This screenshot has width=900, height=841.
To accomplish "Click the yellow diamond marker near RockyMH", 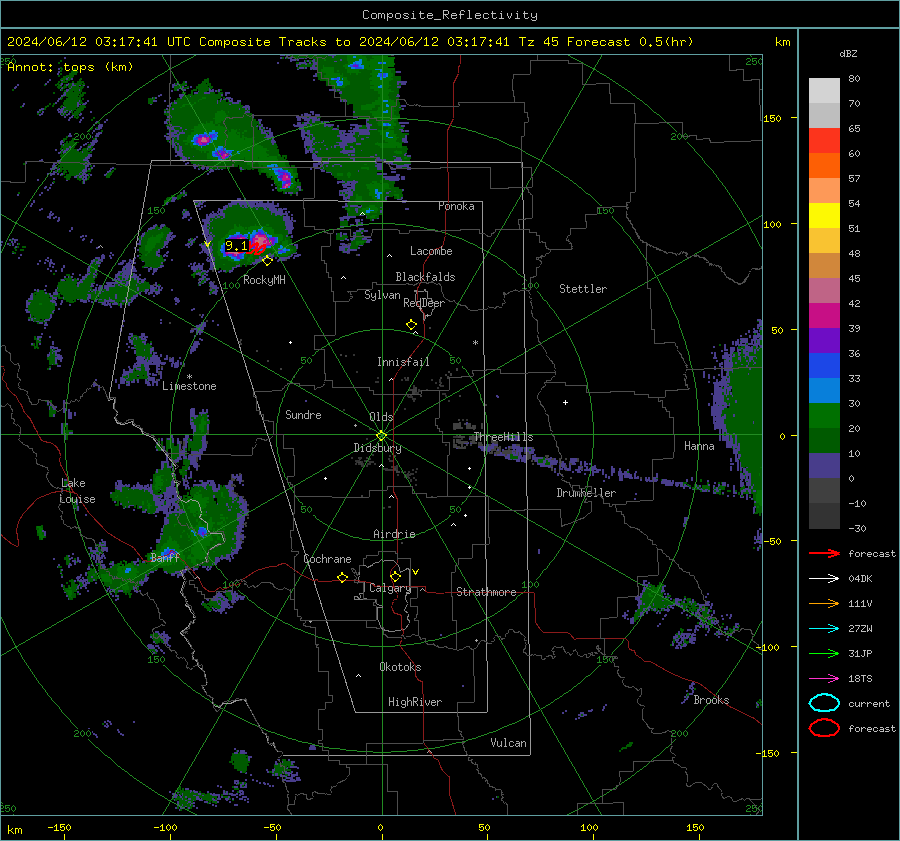I will click(x=267, y=261).
